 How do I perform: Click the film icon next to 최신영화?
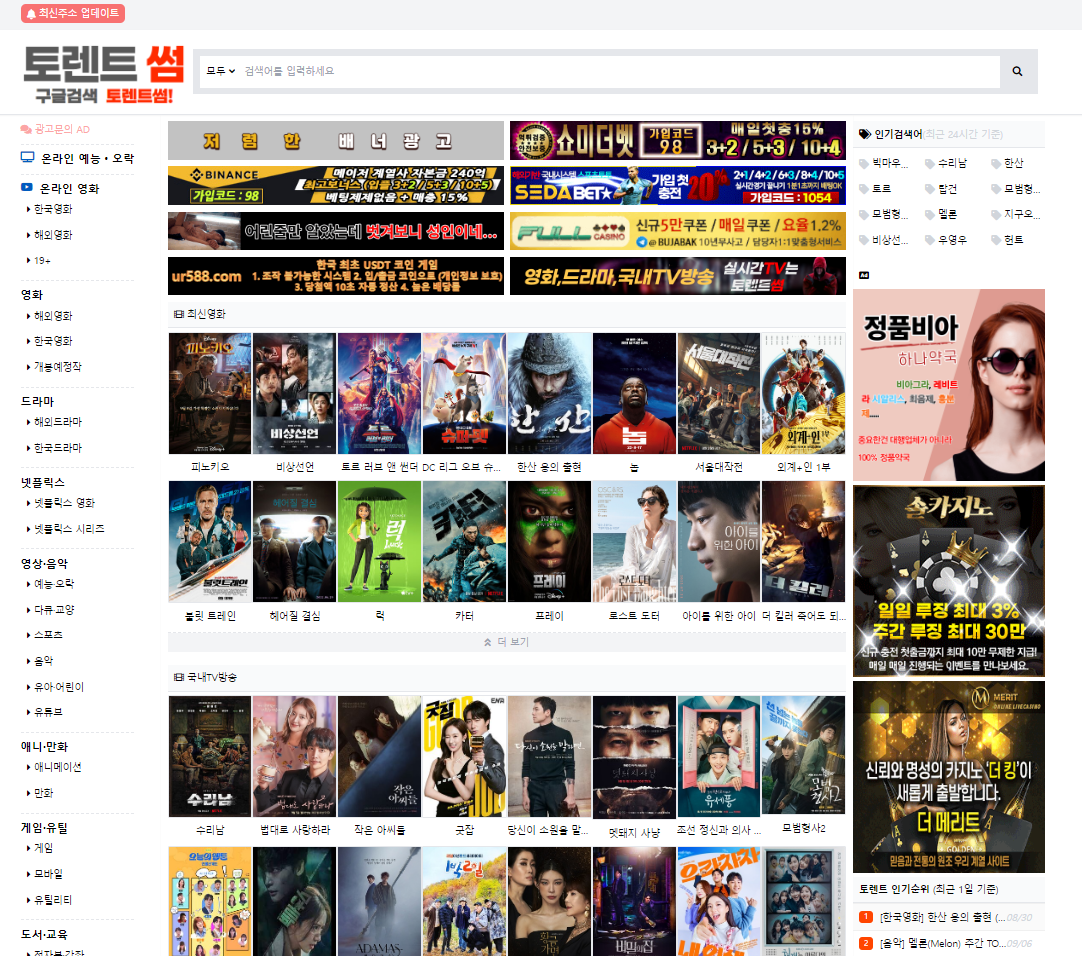(x=178, y=314)
